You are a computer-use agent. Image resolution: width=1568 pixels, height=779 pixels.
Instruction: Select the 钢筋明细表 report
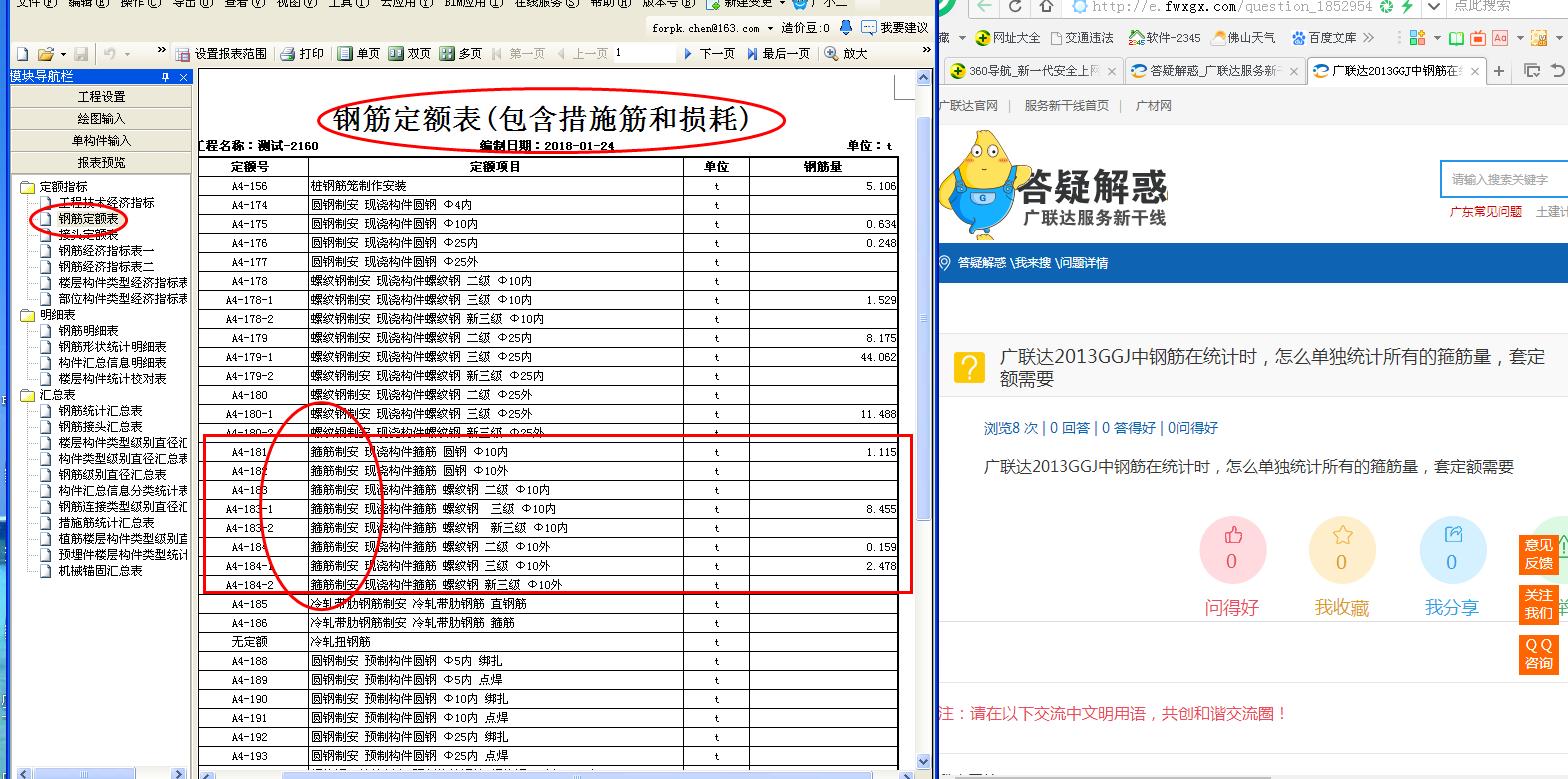click(88, 331)
